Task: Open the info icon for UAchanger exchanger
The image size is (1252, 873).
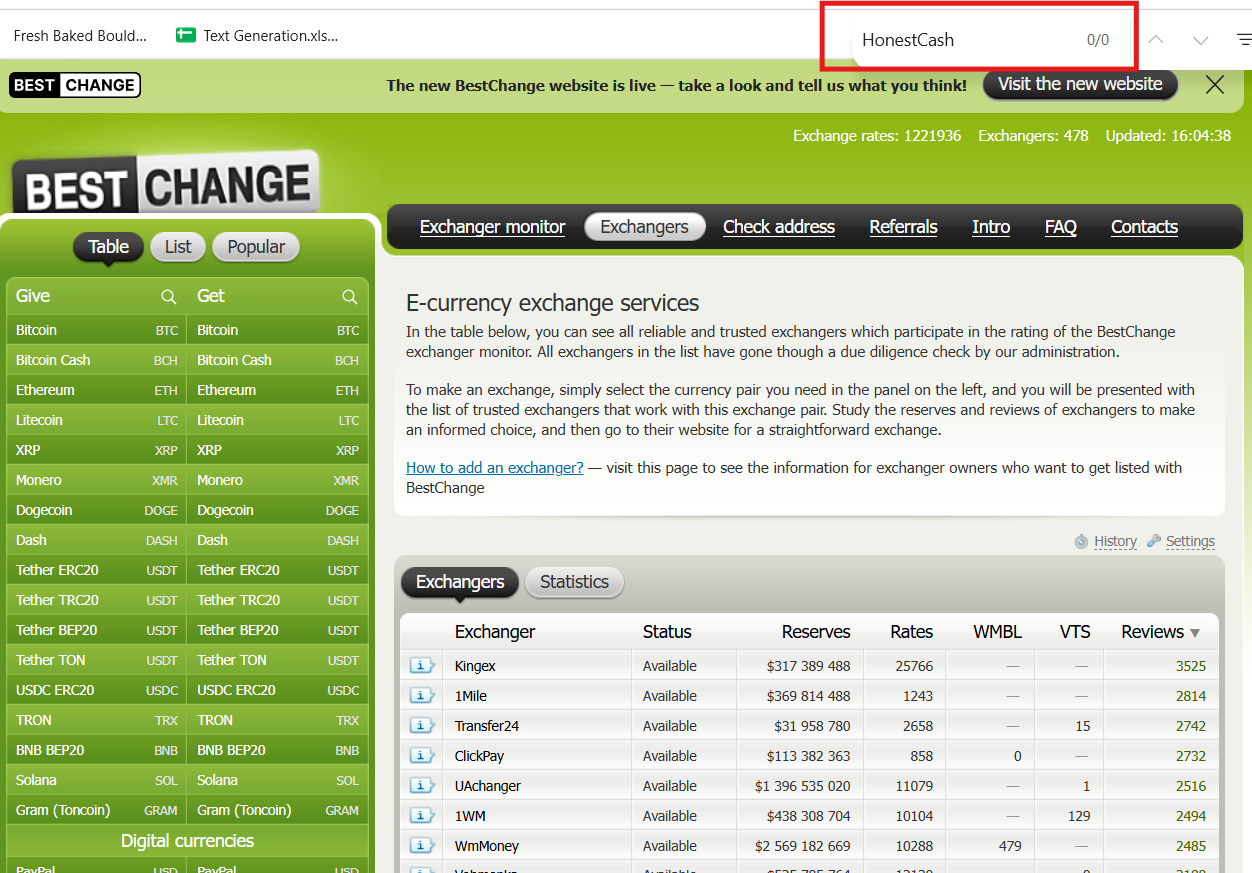Action: 423,786
